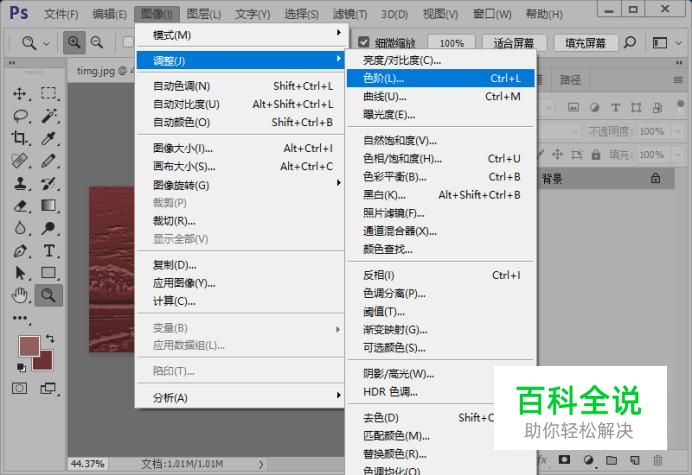Screen dimensions: 692x475
Task: Choose 色相/饱和度(H)... menu entry
Action: pyautogui.click(x=440, y=158)
